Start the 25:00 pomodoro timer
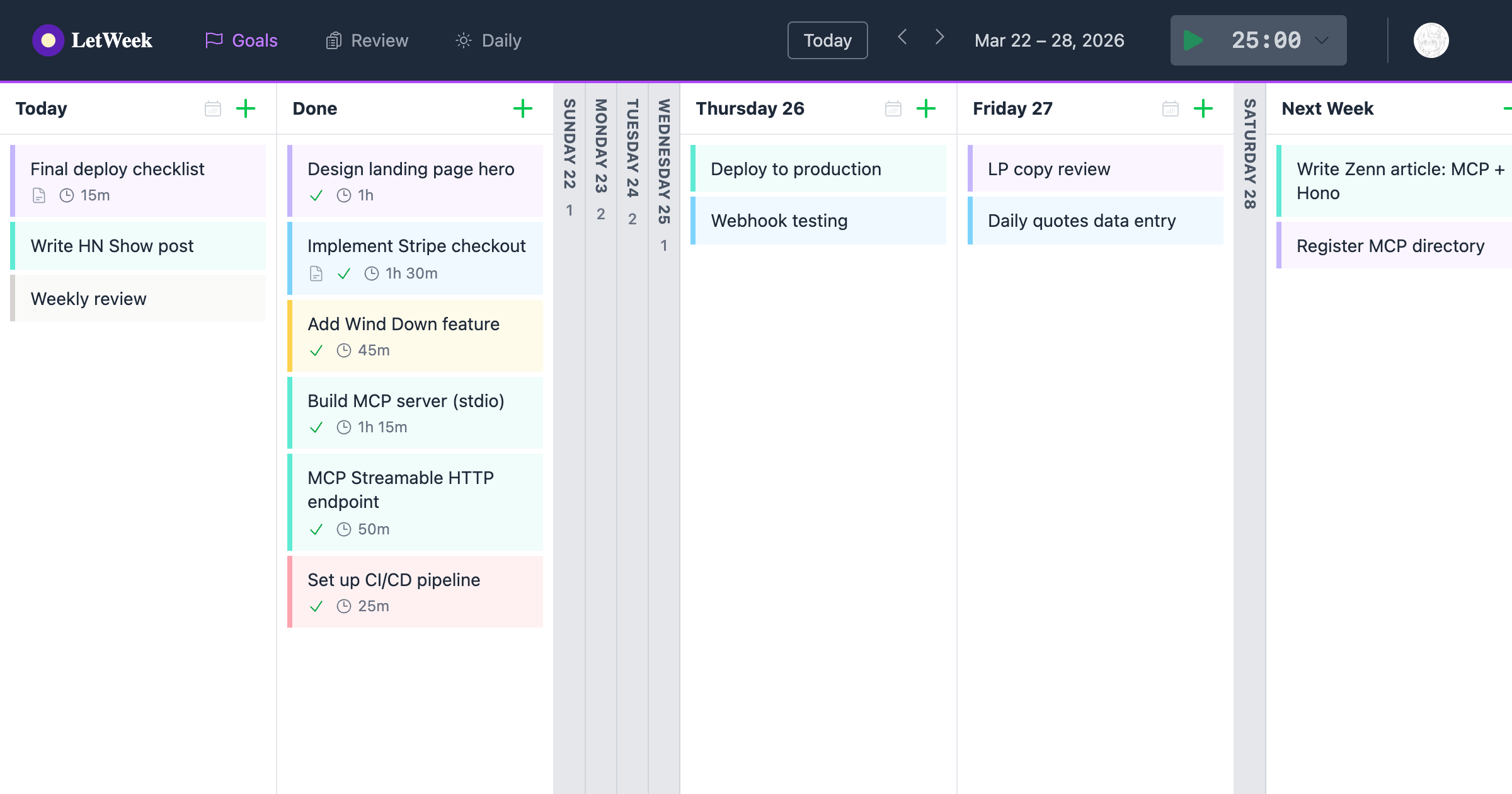The width and height of the screenshot is (1512, 794). tap(1193, 40)
